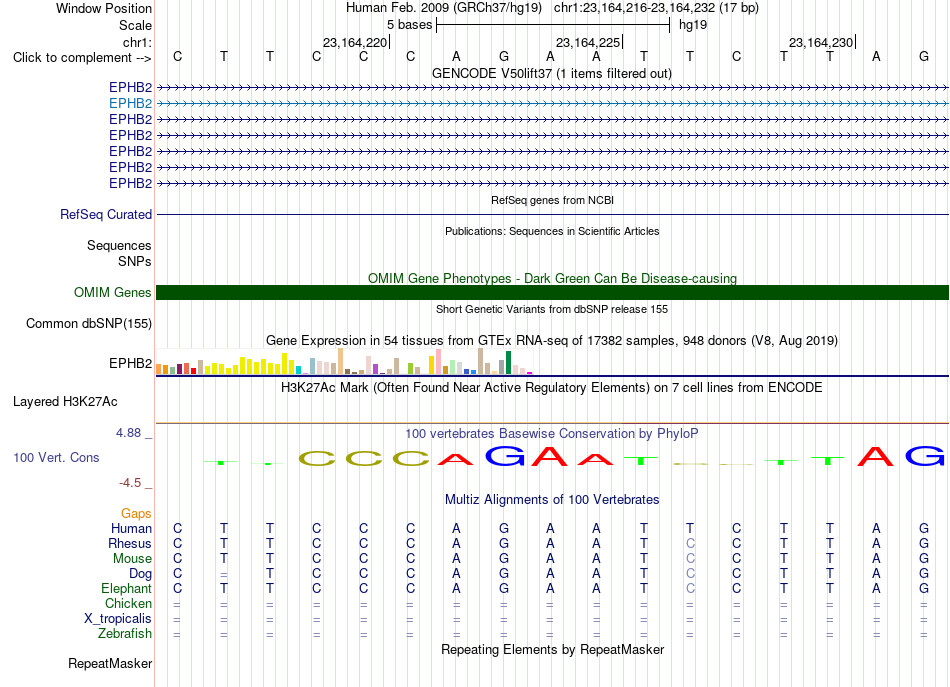Click 'Click to complement -->' to flip bases
This screenshot has width=950, height=687.
tap(82, 58)
